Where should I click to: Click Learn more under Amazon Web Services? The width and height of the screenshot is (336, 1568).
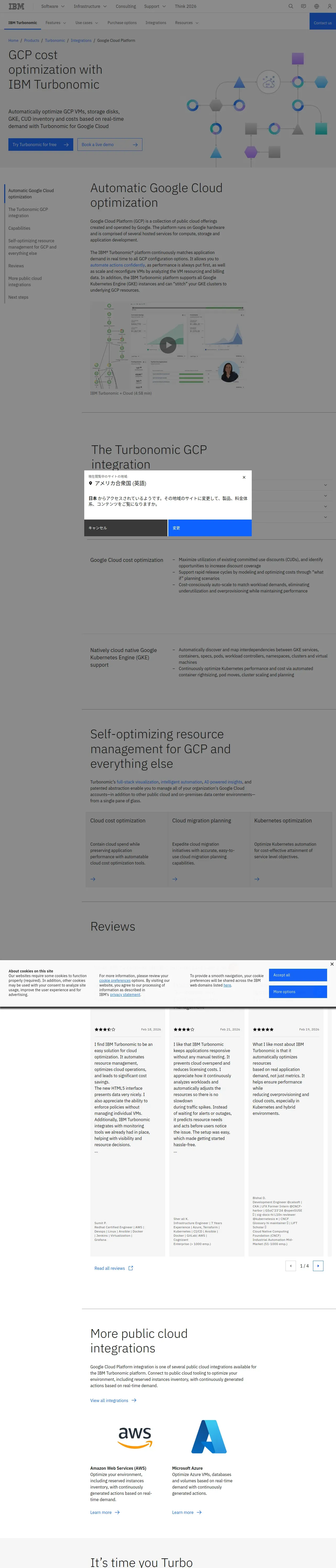105,1512
